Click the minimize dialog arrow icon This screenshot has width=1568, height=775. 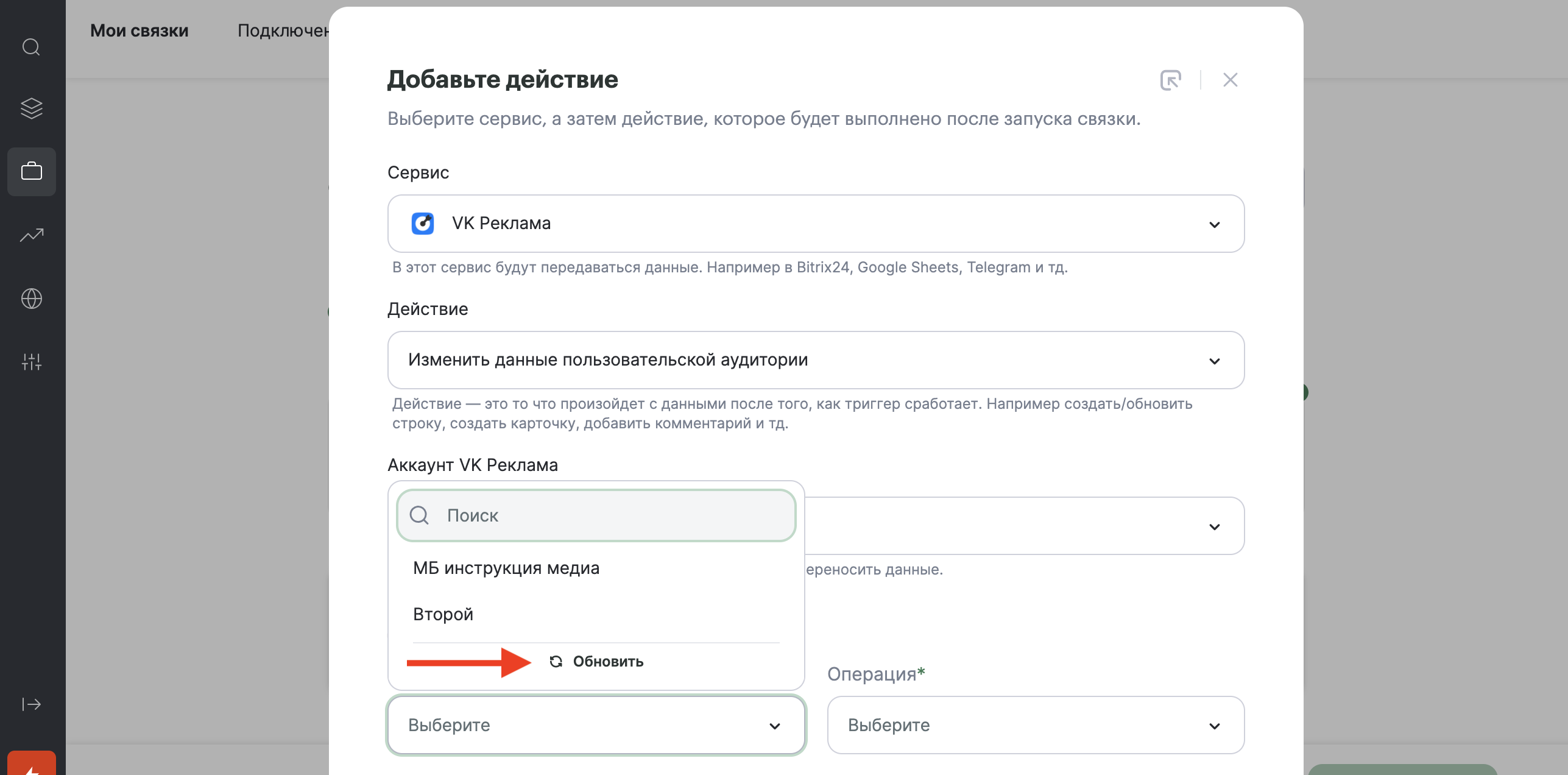1171,80
